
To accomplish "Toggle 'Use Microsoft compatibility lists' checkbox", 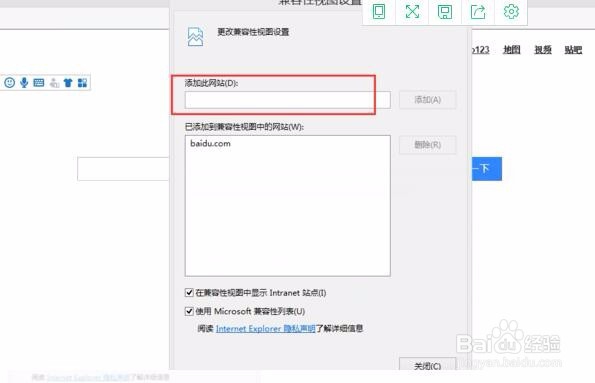I will (189, 311).
